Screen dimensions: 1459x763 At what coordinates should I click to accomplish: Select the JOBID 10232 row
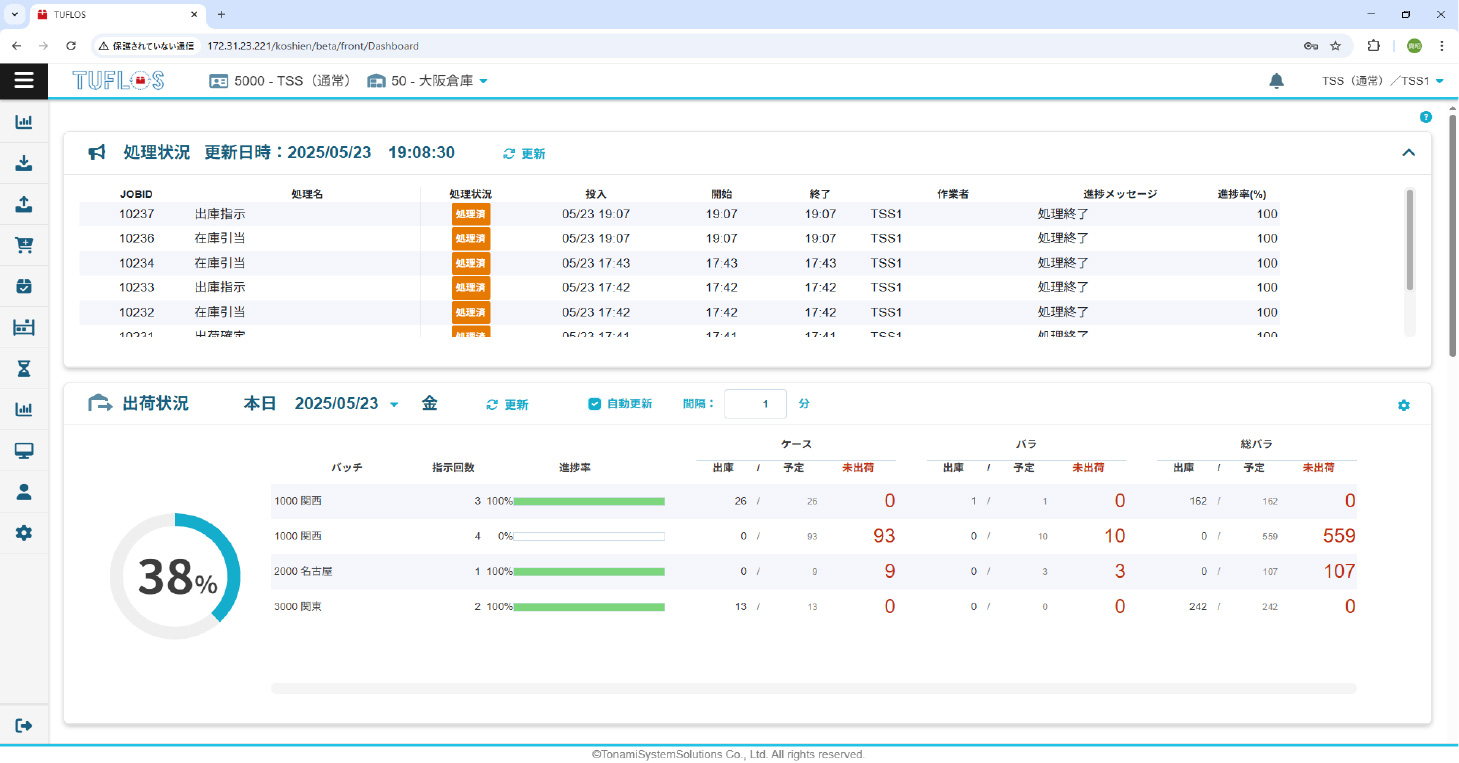[679, 312]
